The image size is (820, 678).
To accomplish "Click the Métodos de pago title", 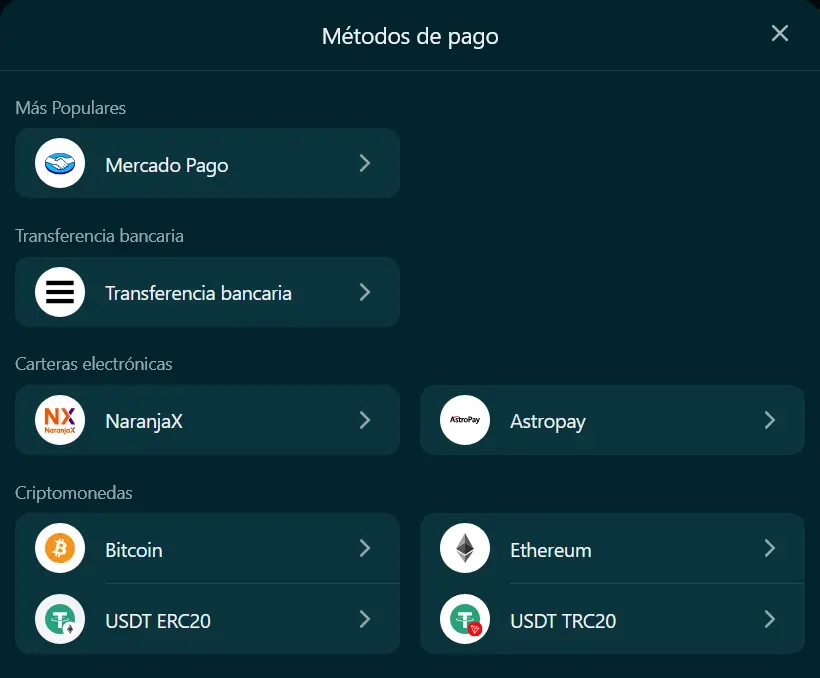I will click(410, 37).
